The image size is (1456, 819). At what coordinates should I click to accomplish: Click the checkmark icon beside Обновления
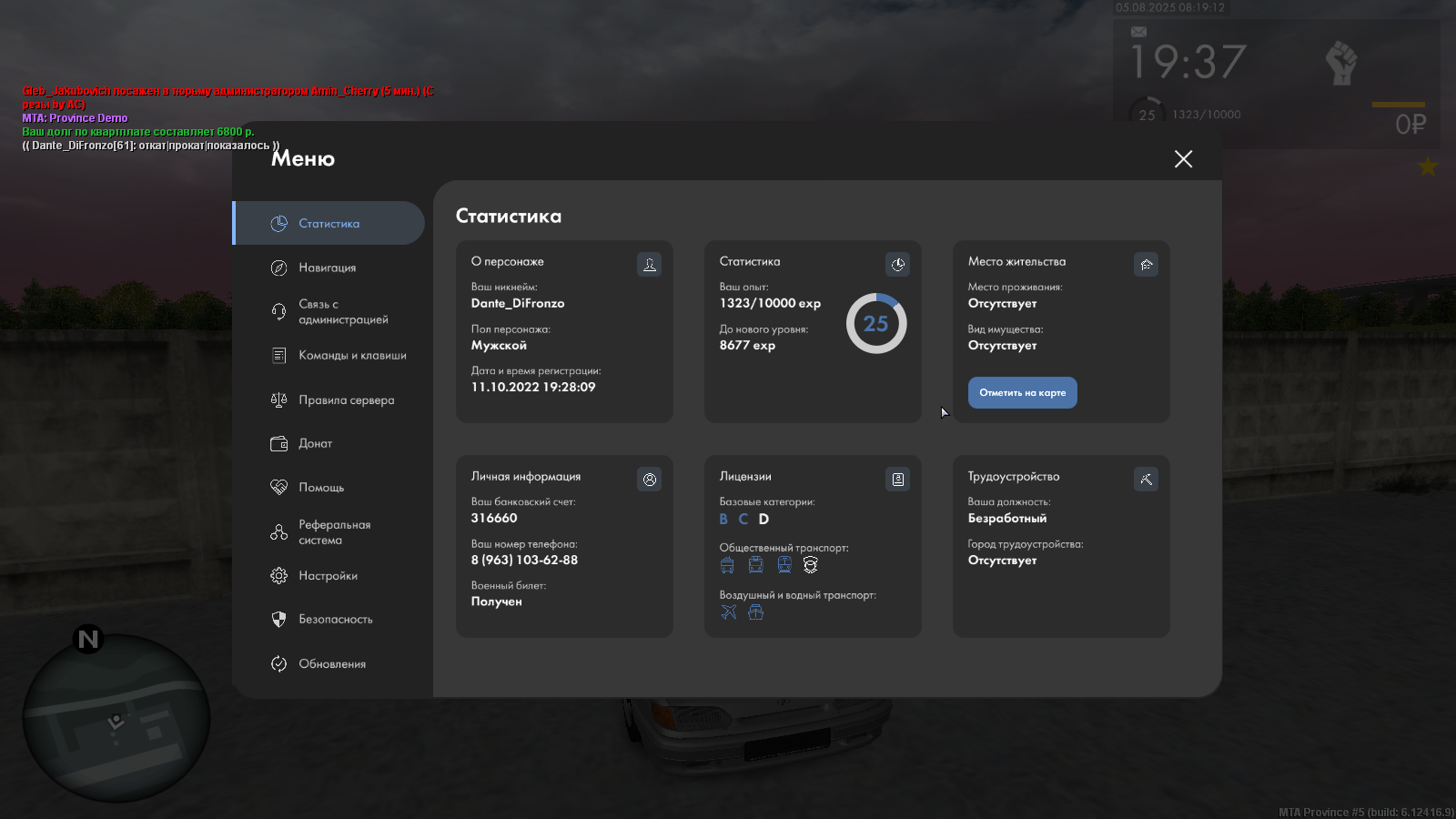(279, 664)
